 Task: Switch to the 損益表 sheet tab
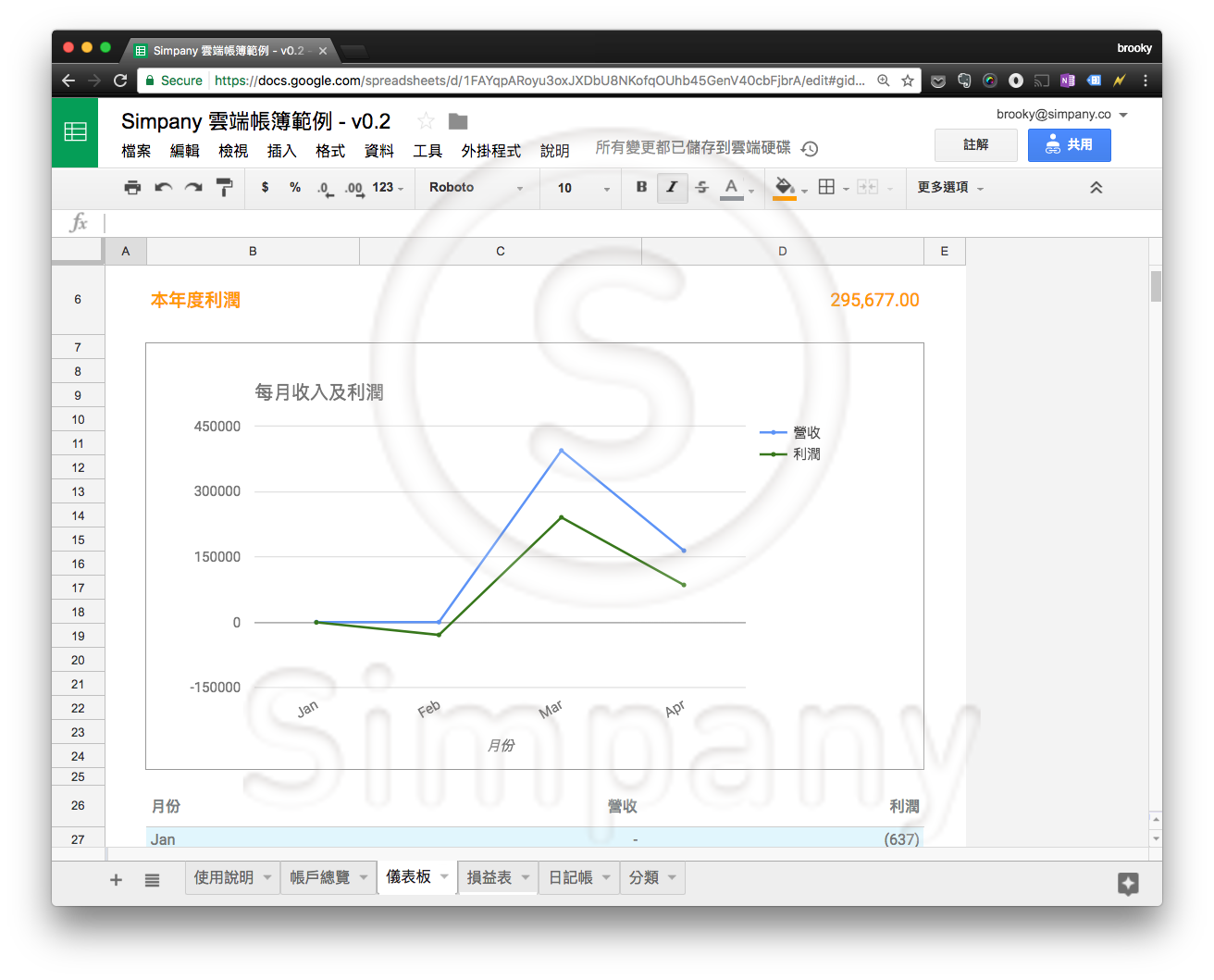(489, 877)
